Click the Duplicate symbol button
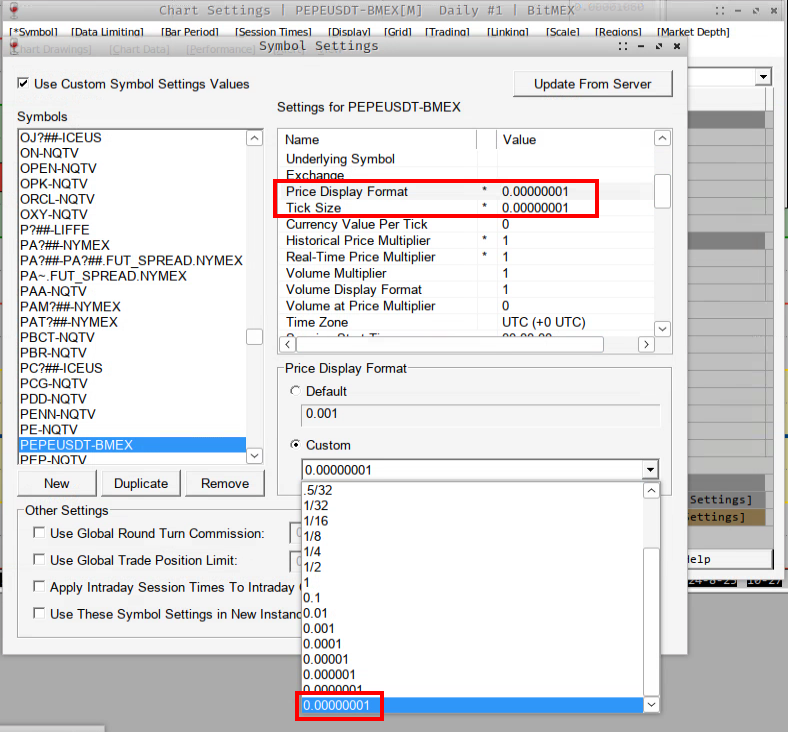The width and height of the screenshot is (788, 732). tap(141, 483)
